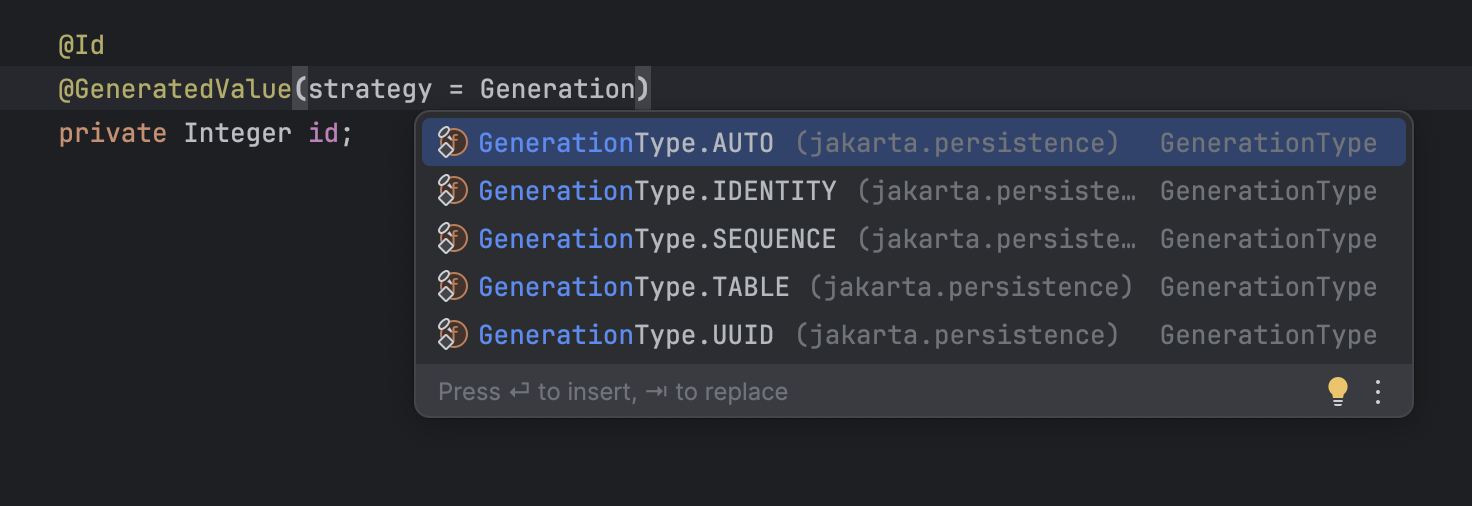Pick the GenerationType.SEQUENCE suggestion

point(657,239)
